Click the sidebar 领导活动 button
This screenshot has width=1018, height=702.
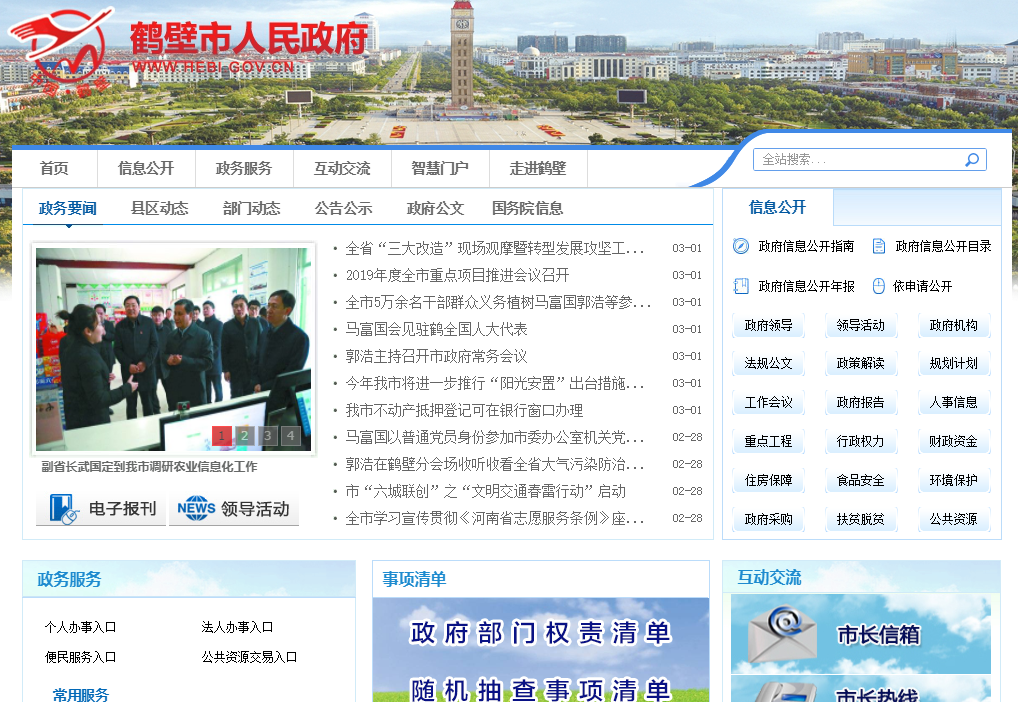tap(861, 325)
